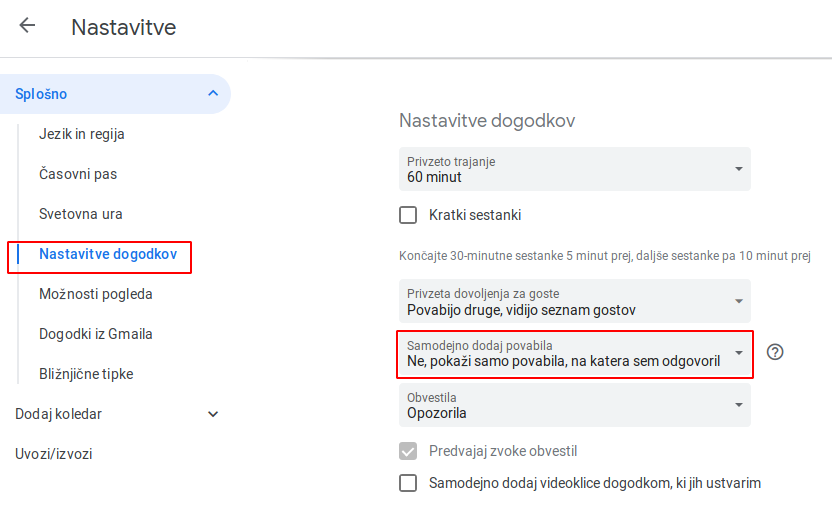The image size is (832, 510).
Task: Toggle Predvajaj zvoke obvestil checkbox
Action: point(408,451)
